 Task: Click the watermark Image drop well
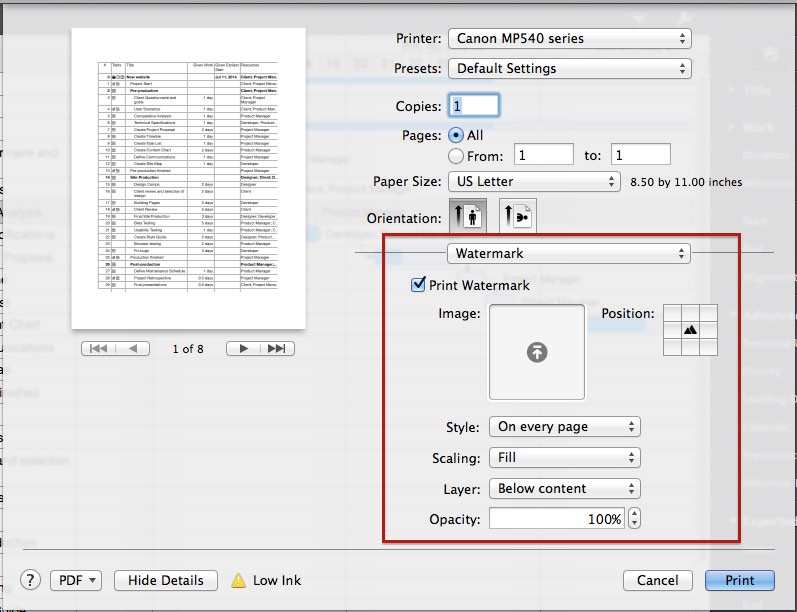click(x=537, y=352)
